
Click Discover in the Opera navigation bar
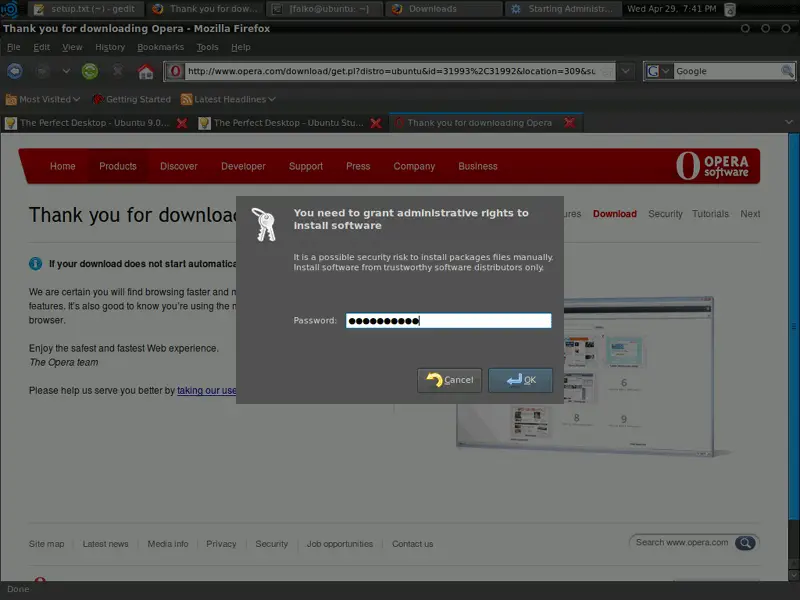[179, 166]
